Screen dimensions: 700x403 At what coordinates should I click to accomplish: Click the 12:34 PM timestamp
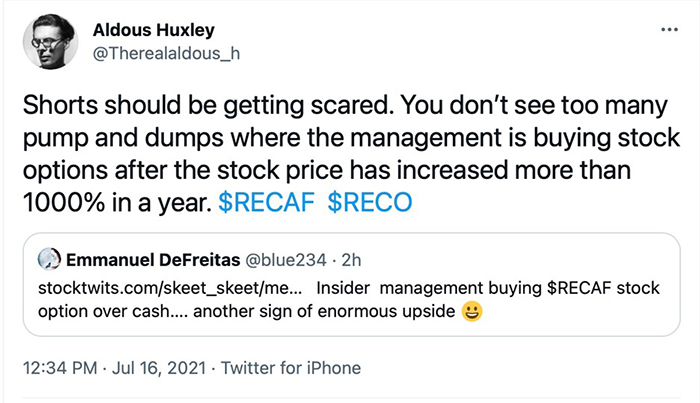pyautogui.click(x=65, y=368)
